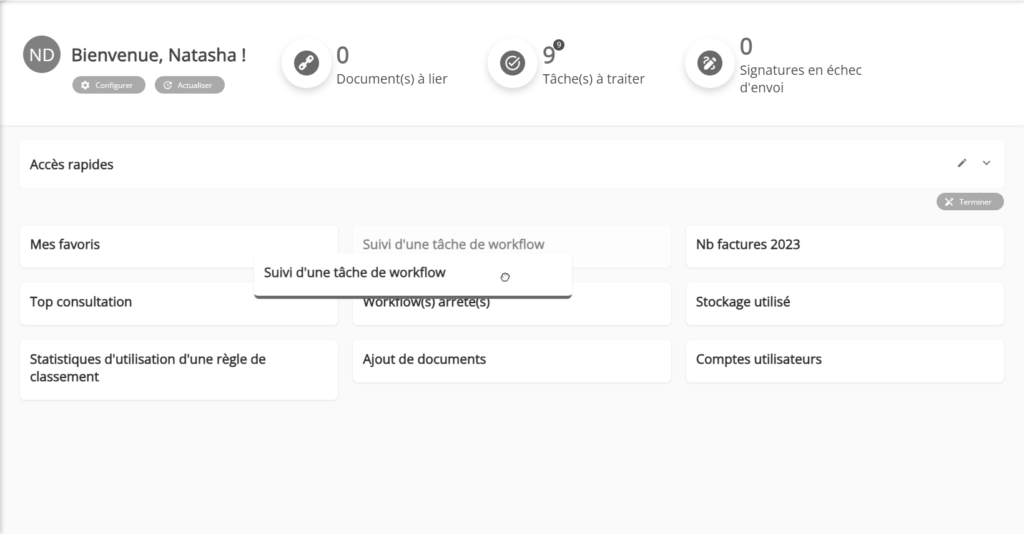Click the signatures en échec pen icon
This screenshot has width=1024, height=534.
click(x=710, y=63)
